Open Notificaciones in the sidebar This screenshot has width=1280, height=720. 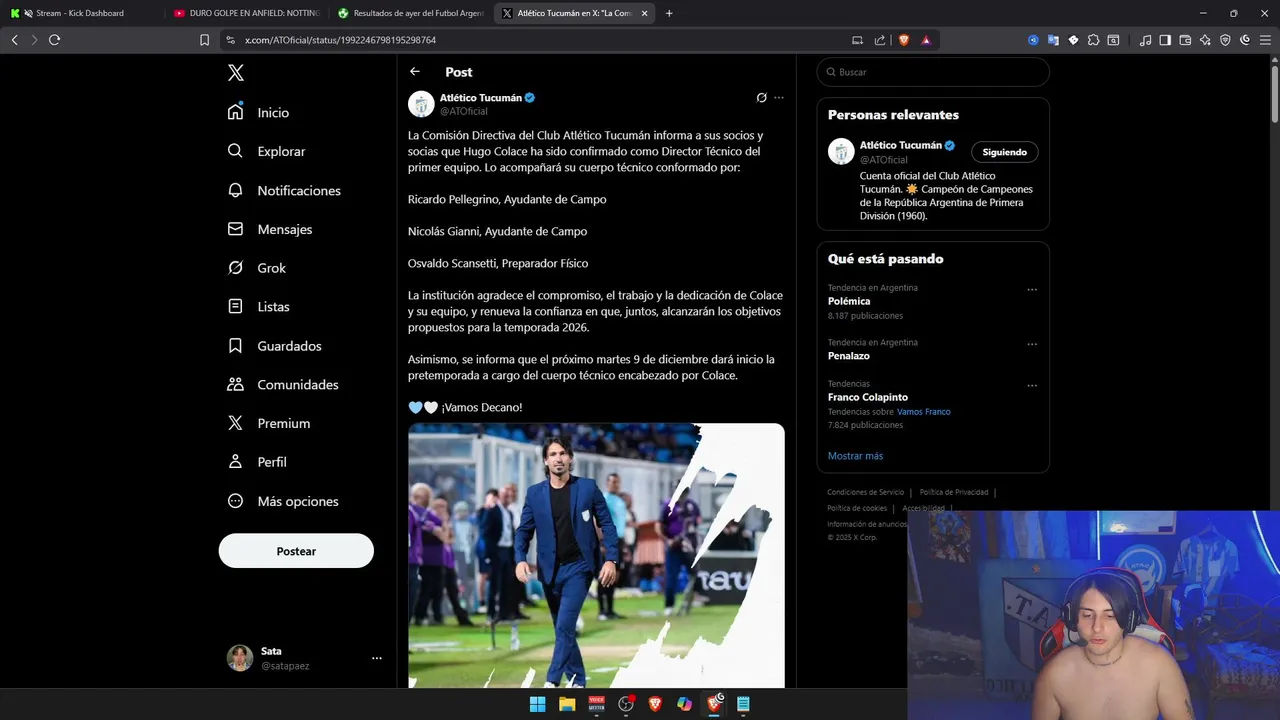pos(284,190)
